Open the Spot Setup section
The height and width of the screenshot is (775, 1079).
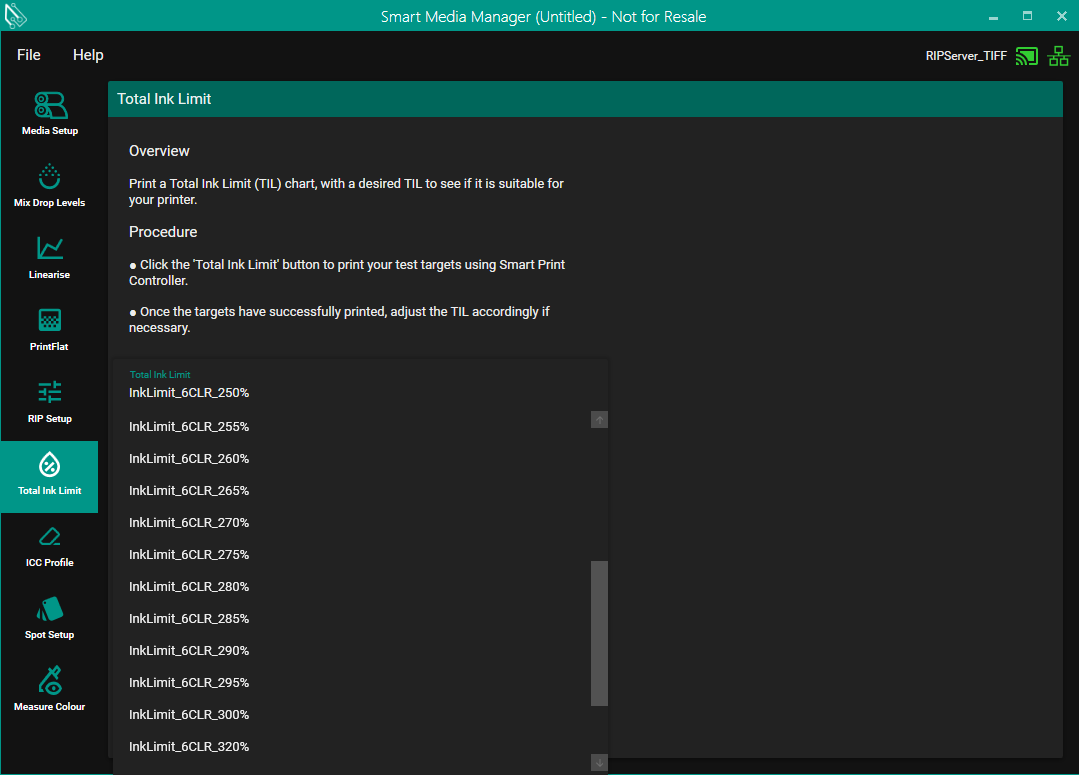point(50,617)
